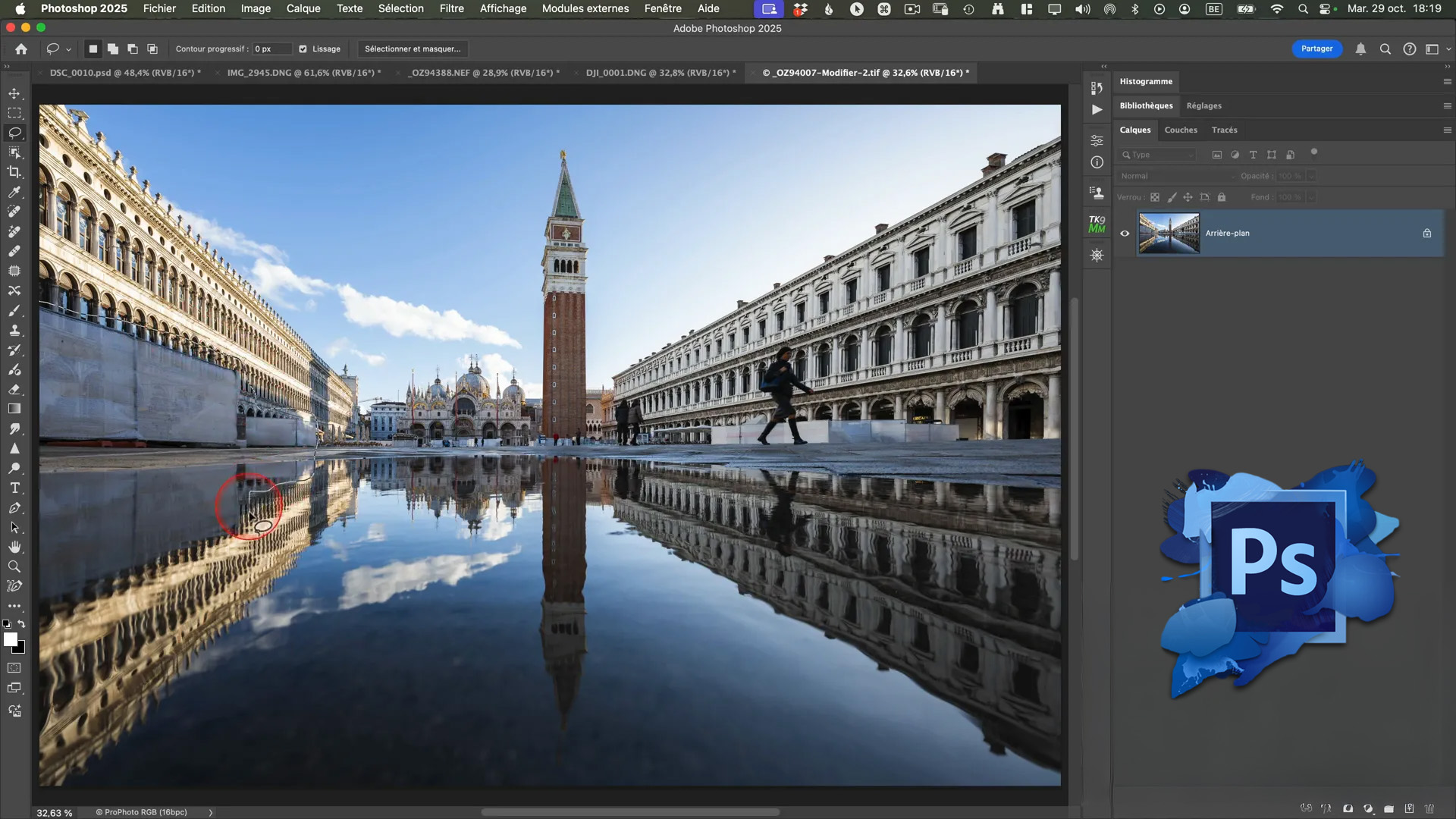Toggle the Lissage checkbox

[303, 49]
